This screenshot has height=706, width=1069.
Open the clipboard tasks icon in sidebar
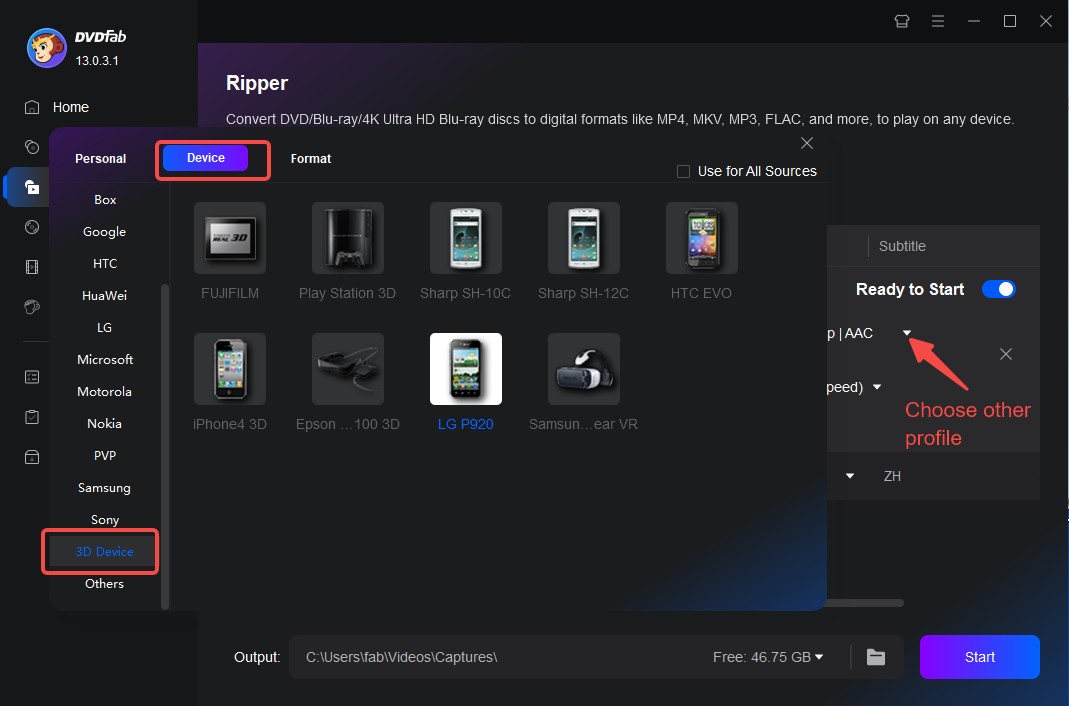31,416
